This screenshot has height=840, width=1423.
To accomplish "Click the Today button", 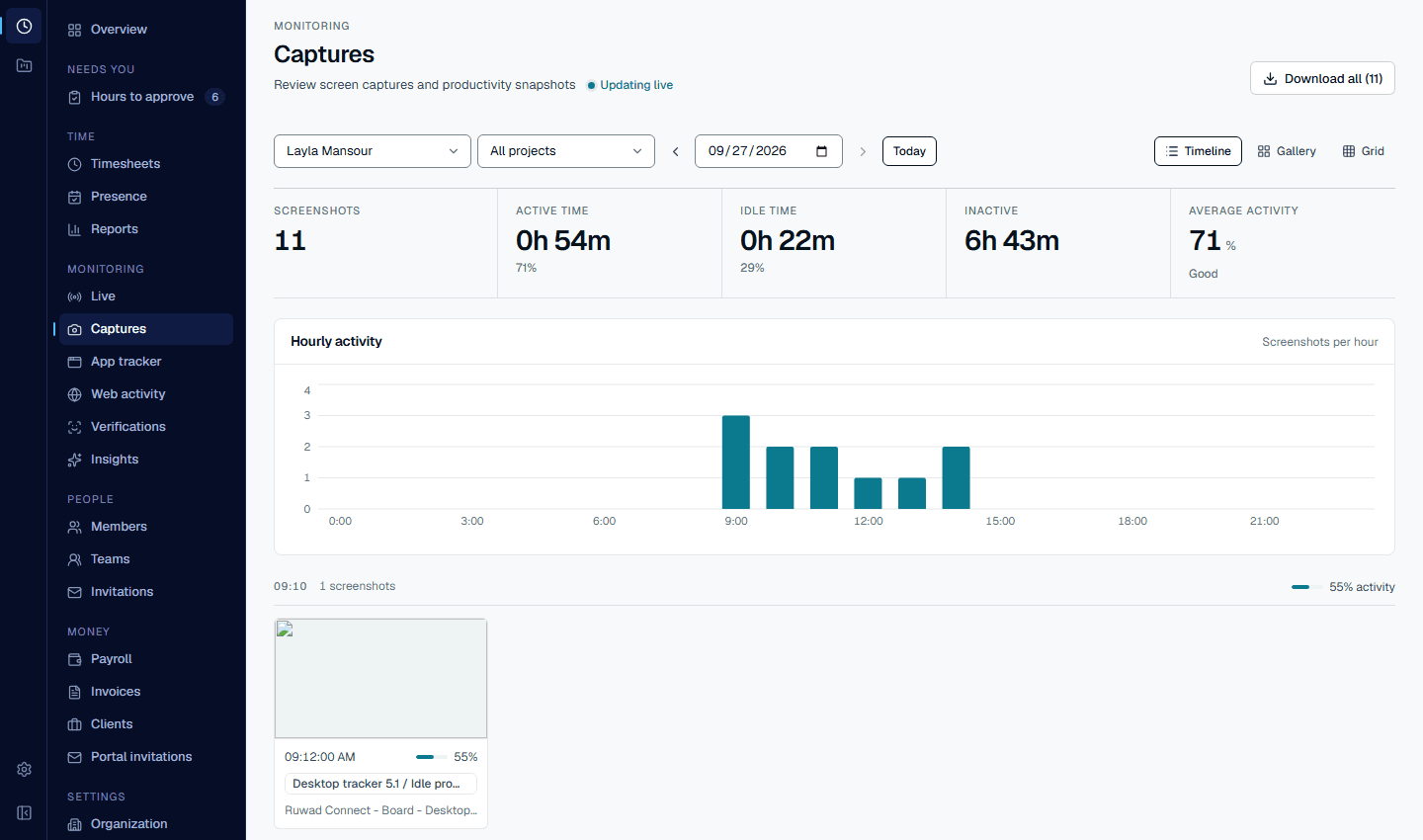I will click(x=909, y=151).
